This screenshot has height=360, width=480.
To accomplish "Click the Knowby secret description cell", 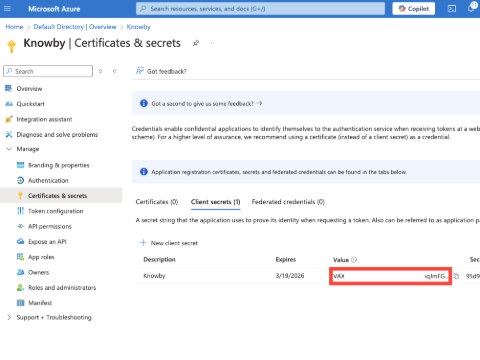I will click(x=154, y=276).
